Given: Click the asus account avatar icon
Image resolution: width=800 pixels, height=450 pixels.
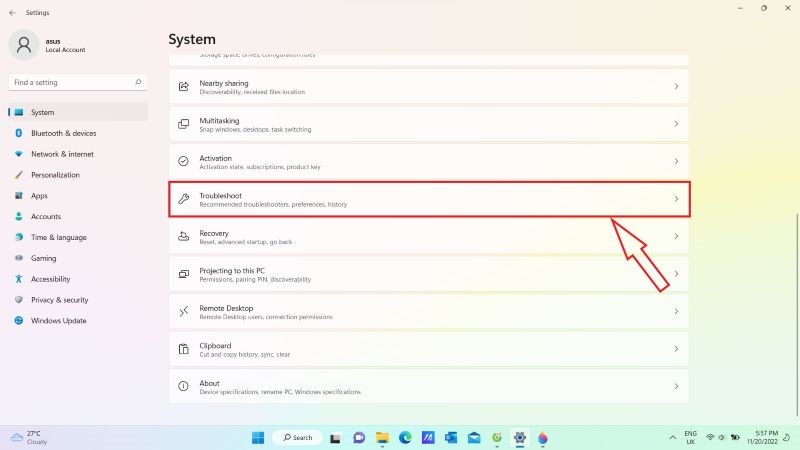Looking at the screenshot, I should pos(23,45).
